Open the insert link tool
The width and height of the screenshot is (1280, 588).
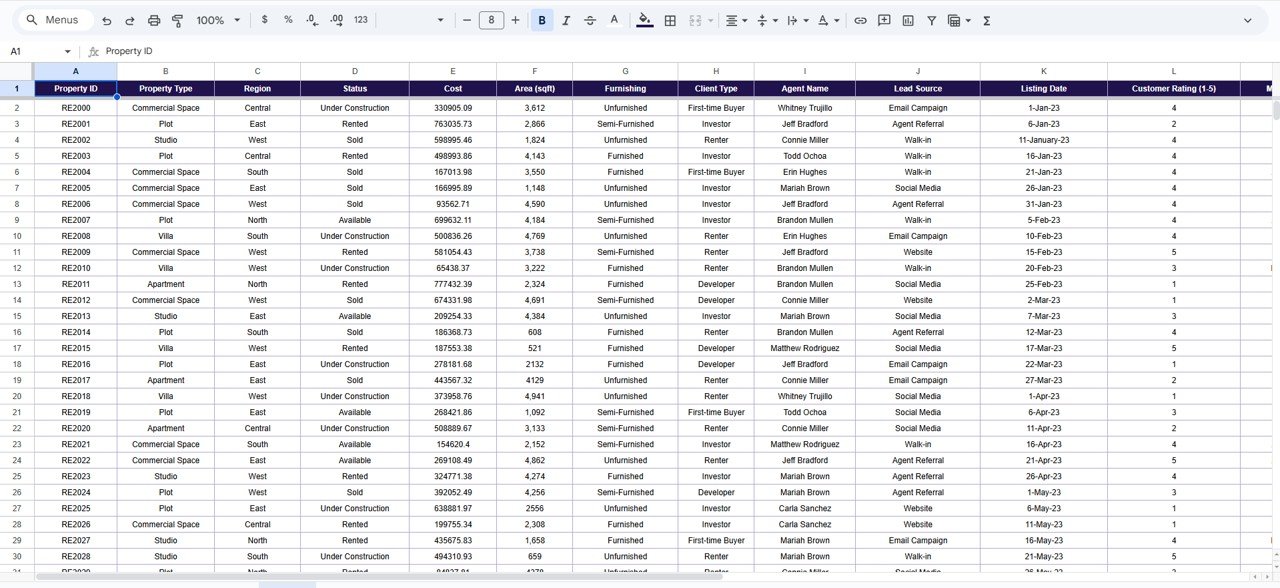(860, 20)
